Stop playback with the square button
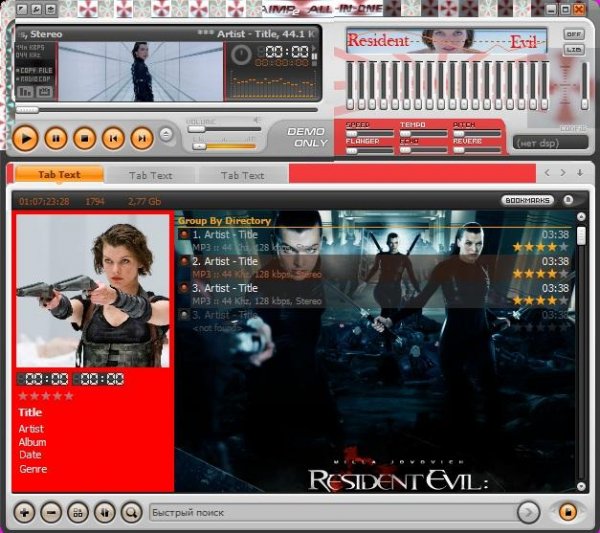Image resolution: width=600 pixels, height=533 pixels. [85, 138]
